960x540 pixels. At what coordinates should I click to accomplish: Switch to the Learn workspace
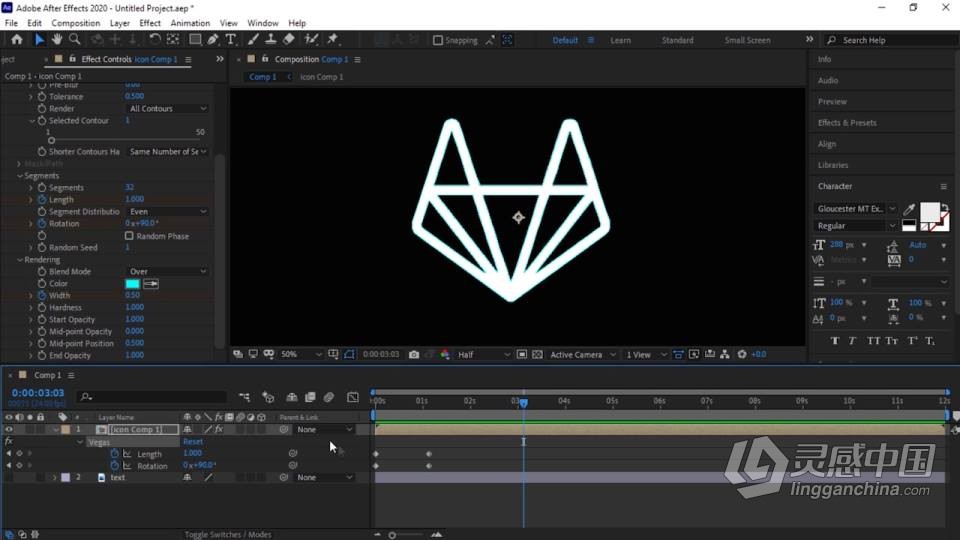[x=620, y=40]
